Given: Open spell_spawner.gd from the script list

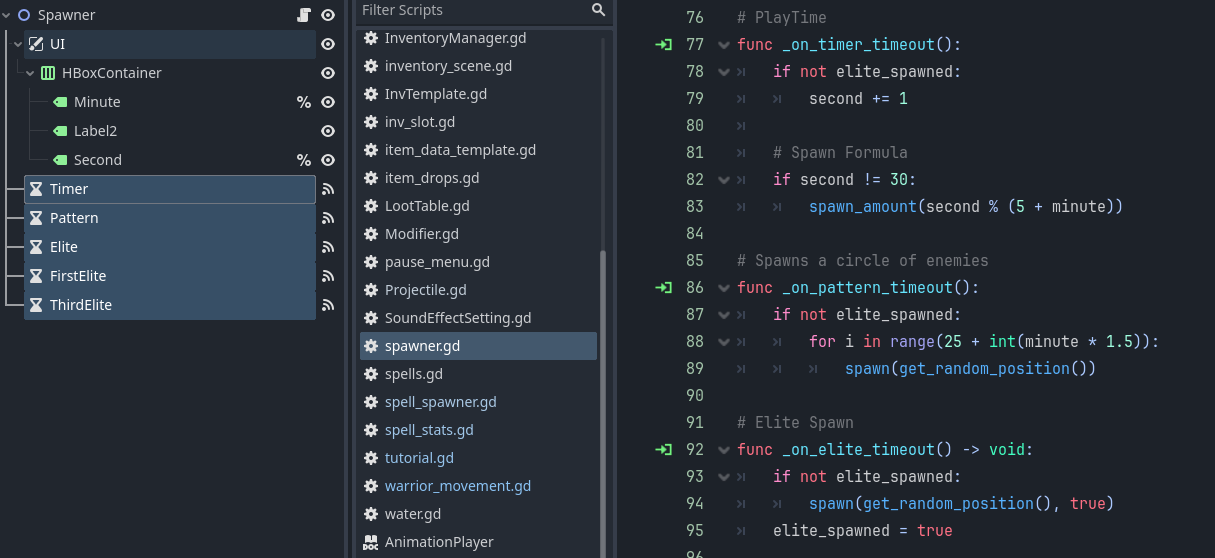Looking at the screenshot, I should click(x=440, y=402).
